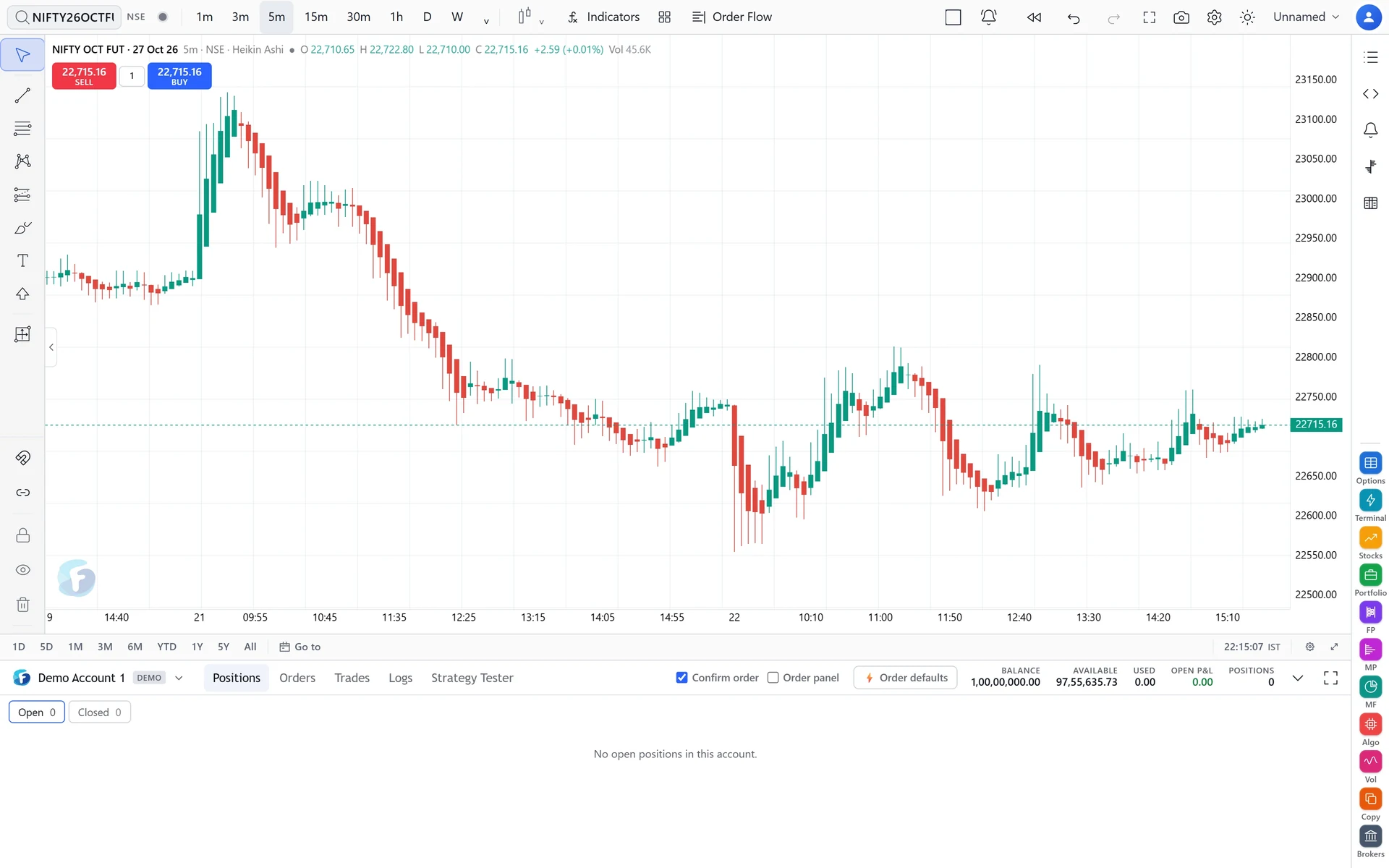
Task: Open the Strategy Tester tab
Action: coord(472,678)
